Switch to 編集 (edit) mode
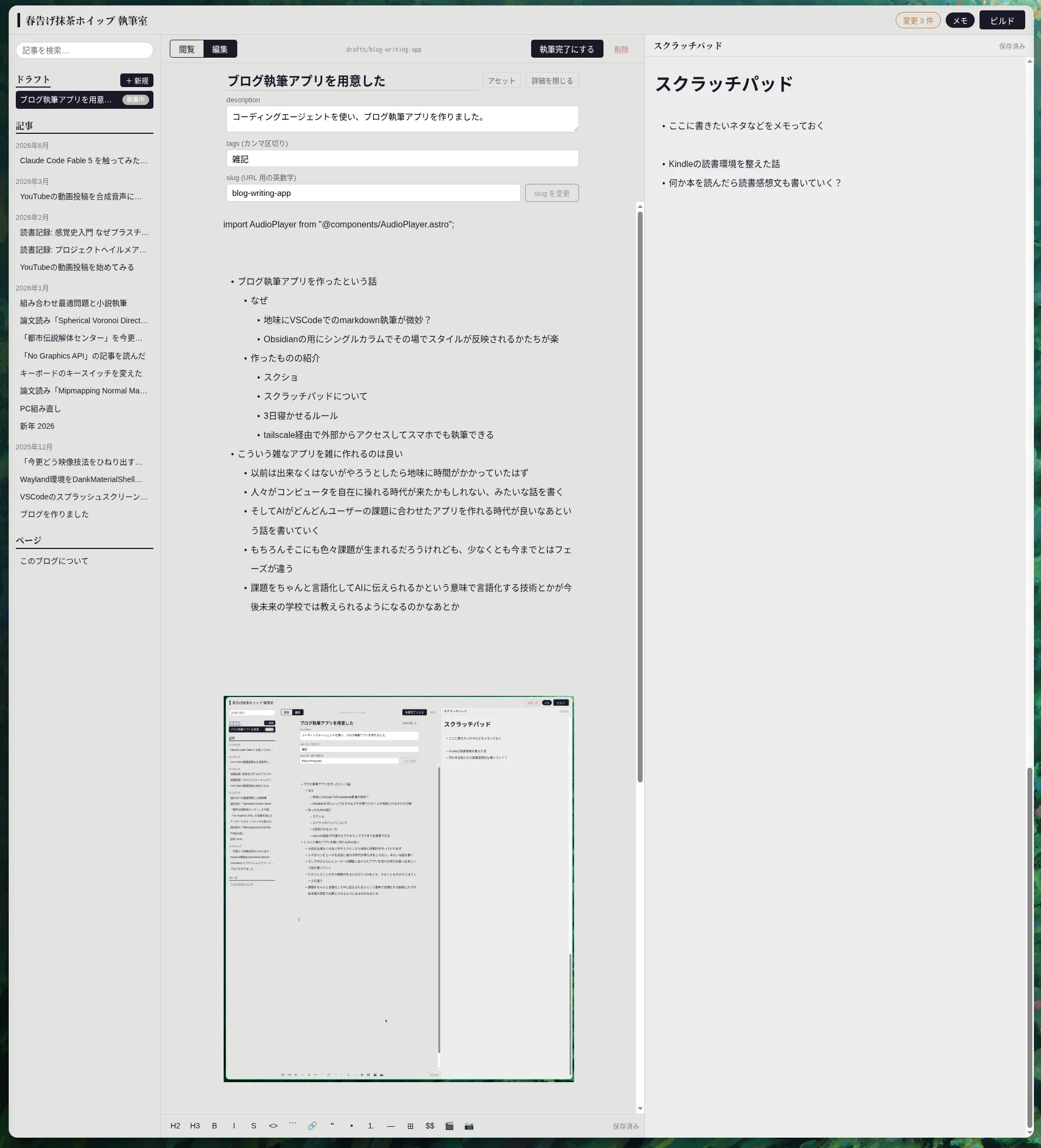 (220, 49)
